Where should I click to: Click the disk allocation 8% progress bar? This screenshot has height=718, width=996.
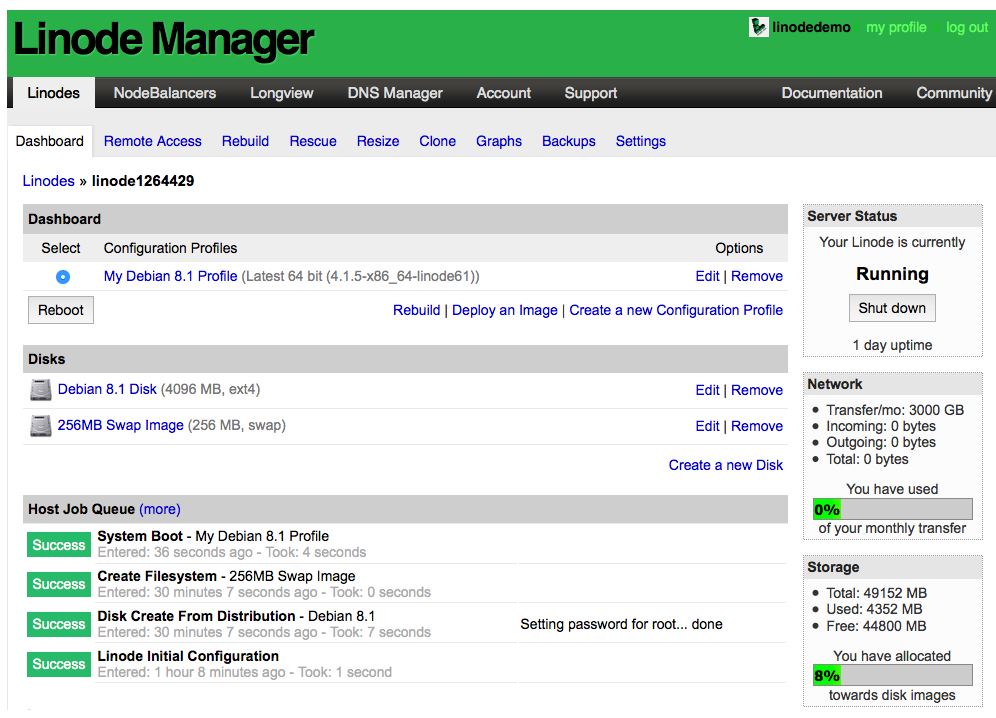click(x=892, y=675)
